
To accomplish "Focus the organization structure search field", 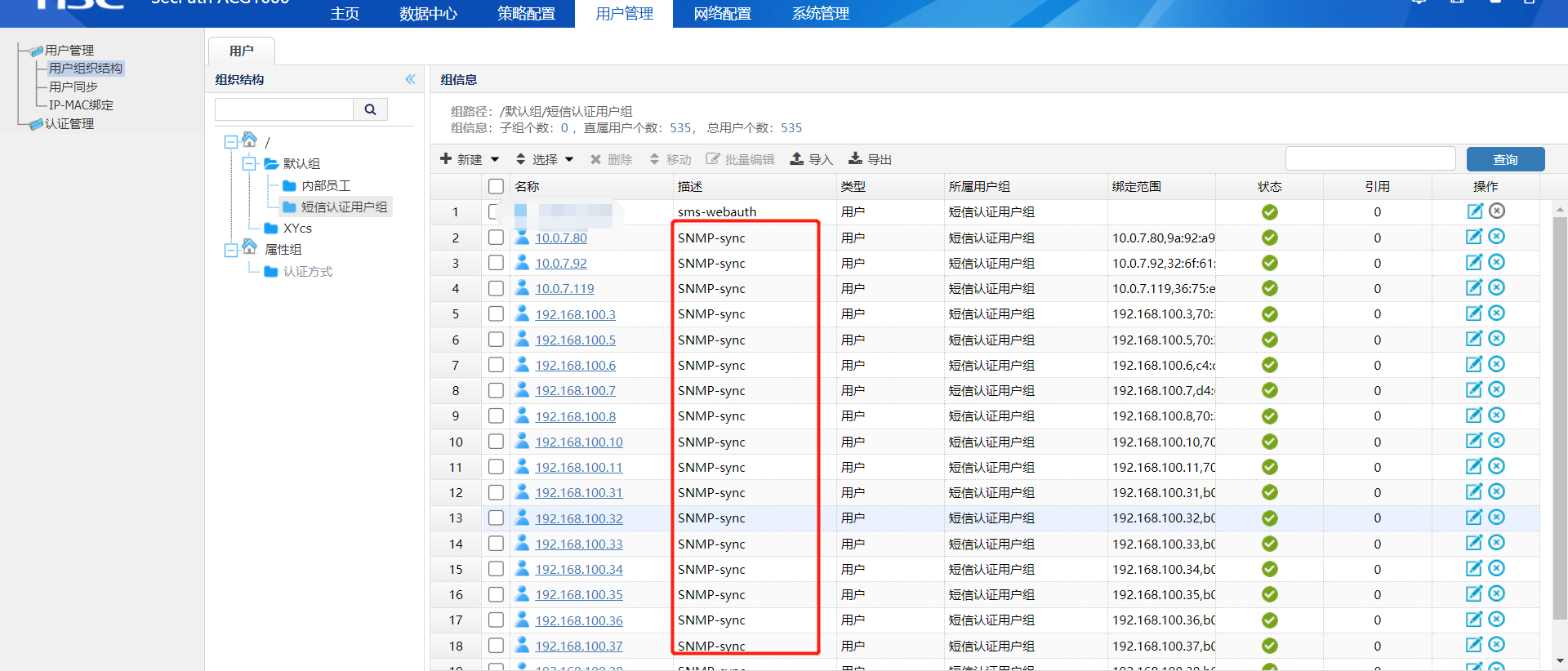I will (x=284, y=109).
